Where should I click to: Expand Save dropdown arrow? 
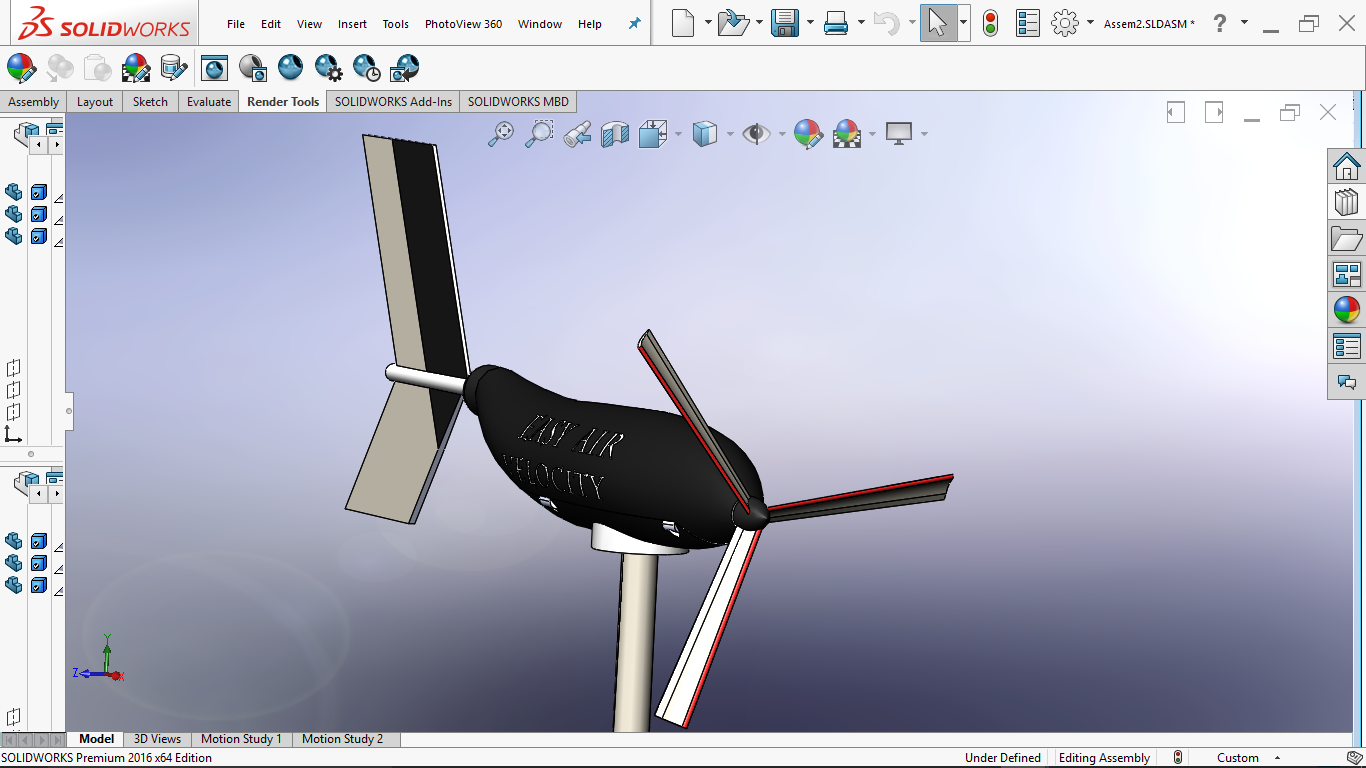810,23
